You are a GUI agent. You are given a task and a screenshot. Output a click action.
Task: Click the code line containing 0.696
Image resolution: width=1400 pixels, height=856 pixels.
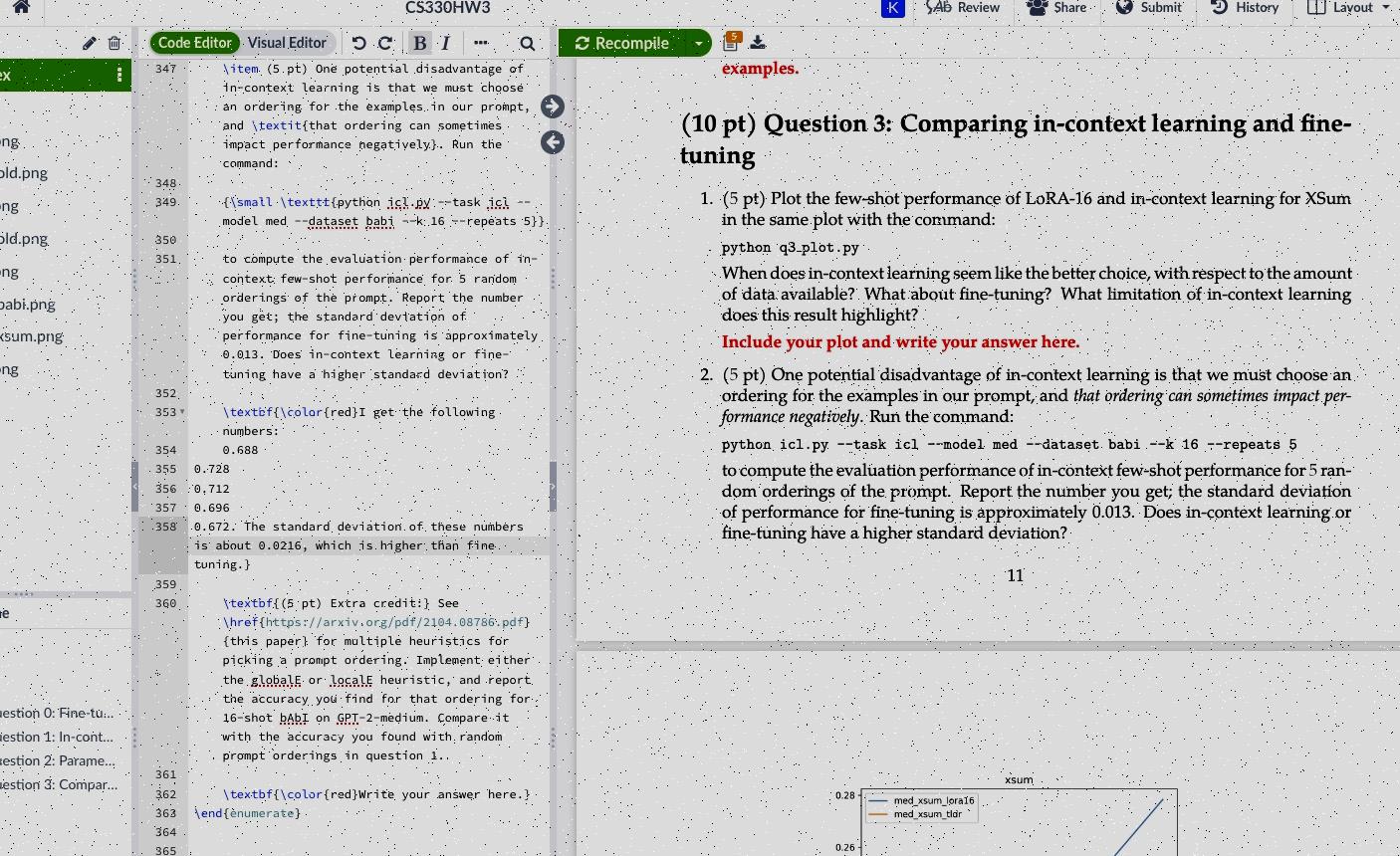[212, 508]
